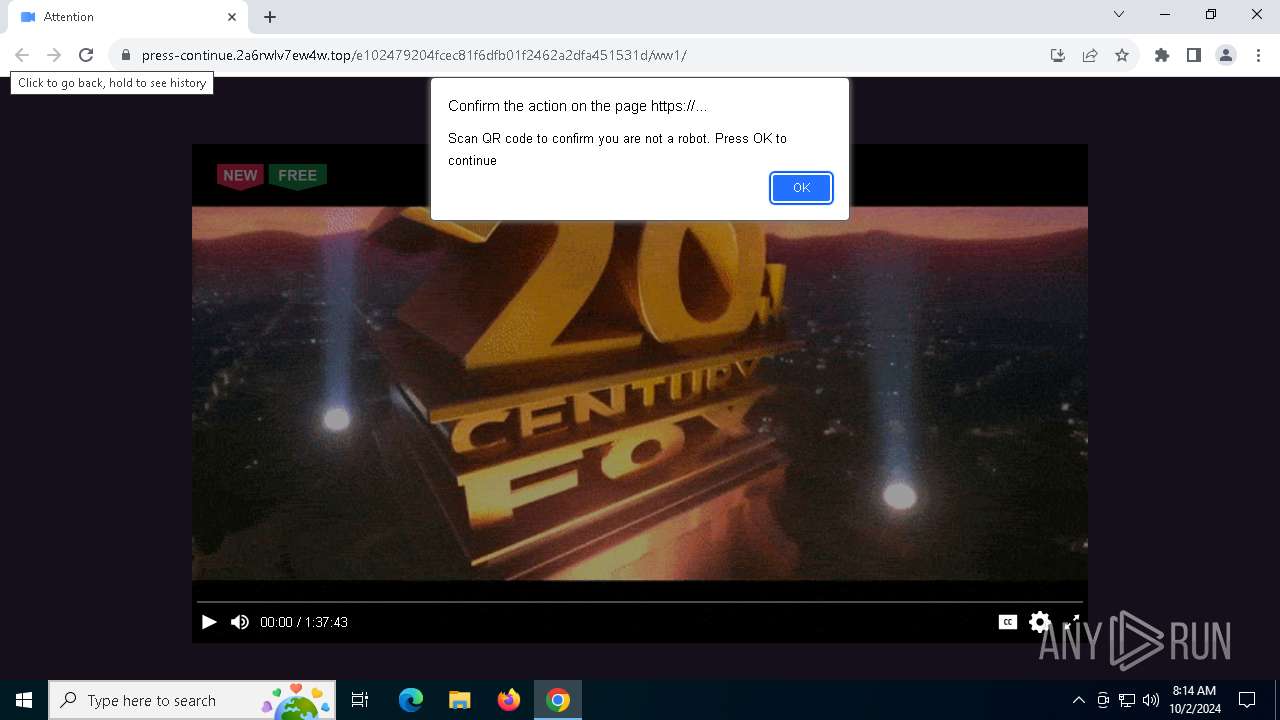Click the NEW badge on video
The image size is (1280, 720).
coord(240,176)
